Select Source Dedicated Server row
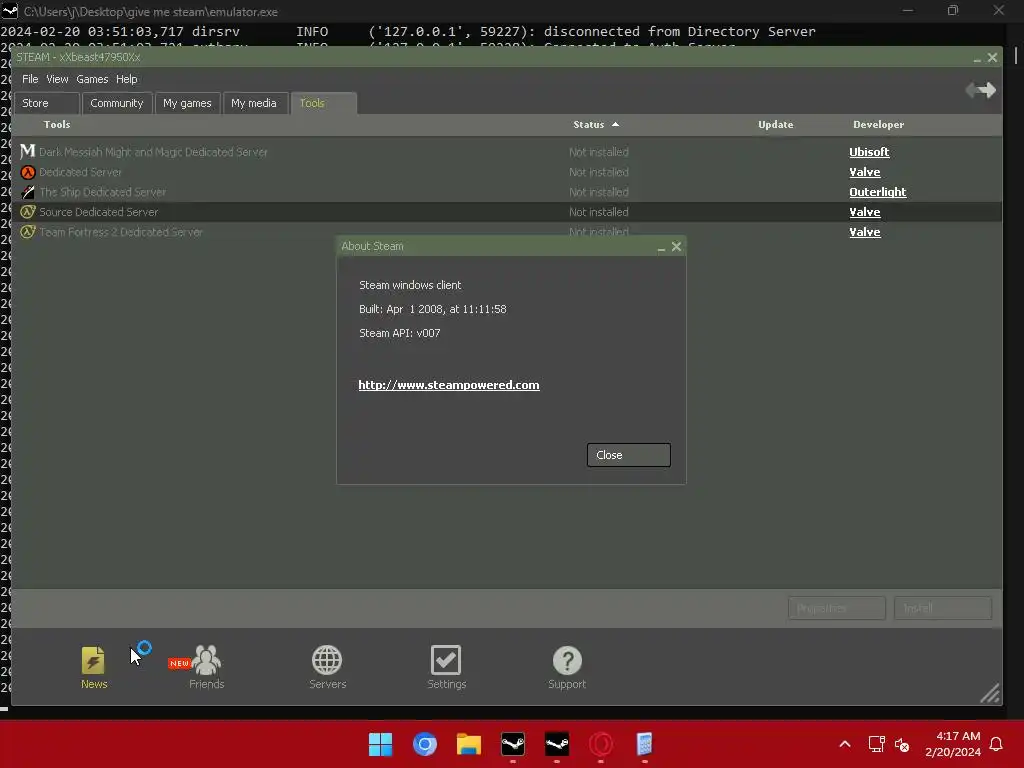Viewport: 1024px width, 768px height. (507, 212)
